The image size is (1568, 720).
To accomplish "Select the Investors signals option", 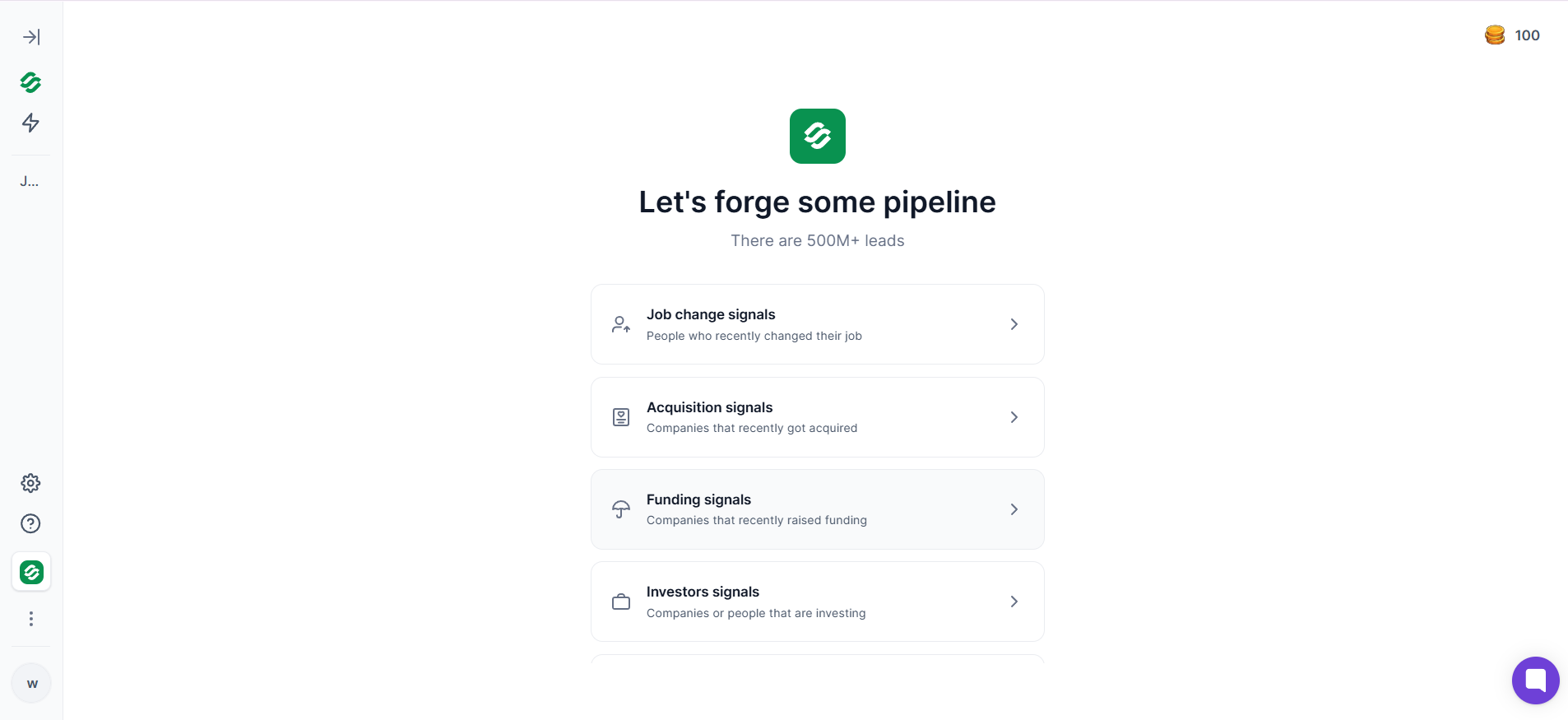I will (818, 602).
